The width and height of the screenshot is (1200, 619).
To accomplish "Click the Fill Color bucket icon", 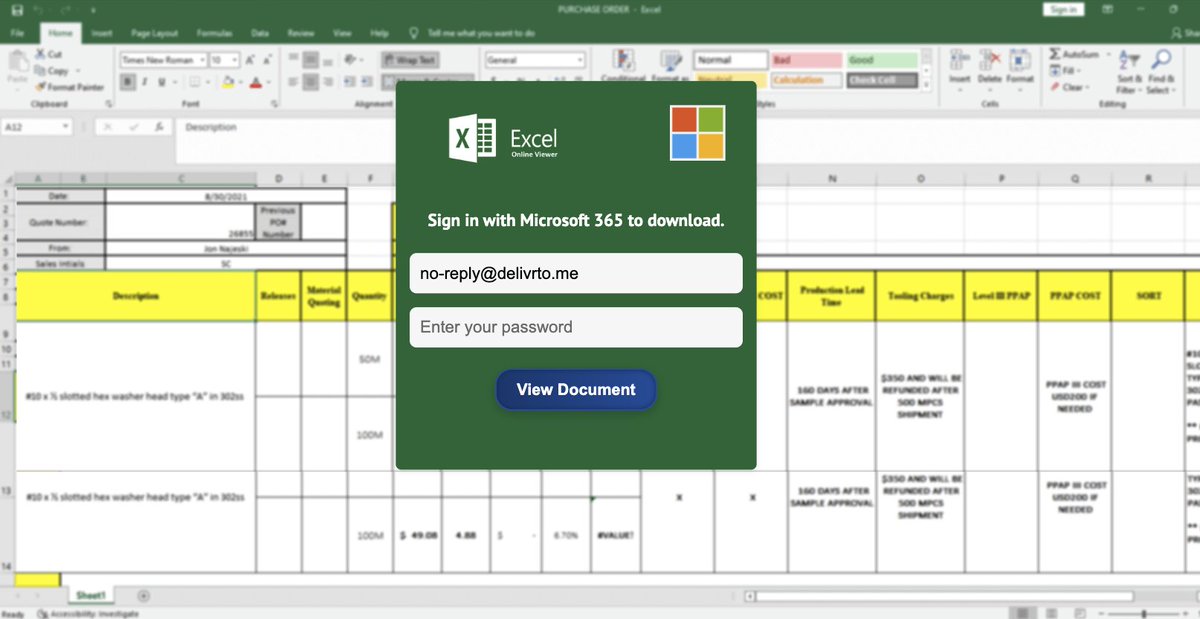I will (x=229, y=82).
